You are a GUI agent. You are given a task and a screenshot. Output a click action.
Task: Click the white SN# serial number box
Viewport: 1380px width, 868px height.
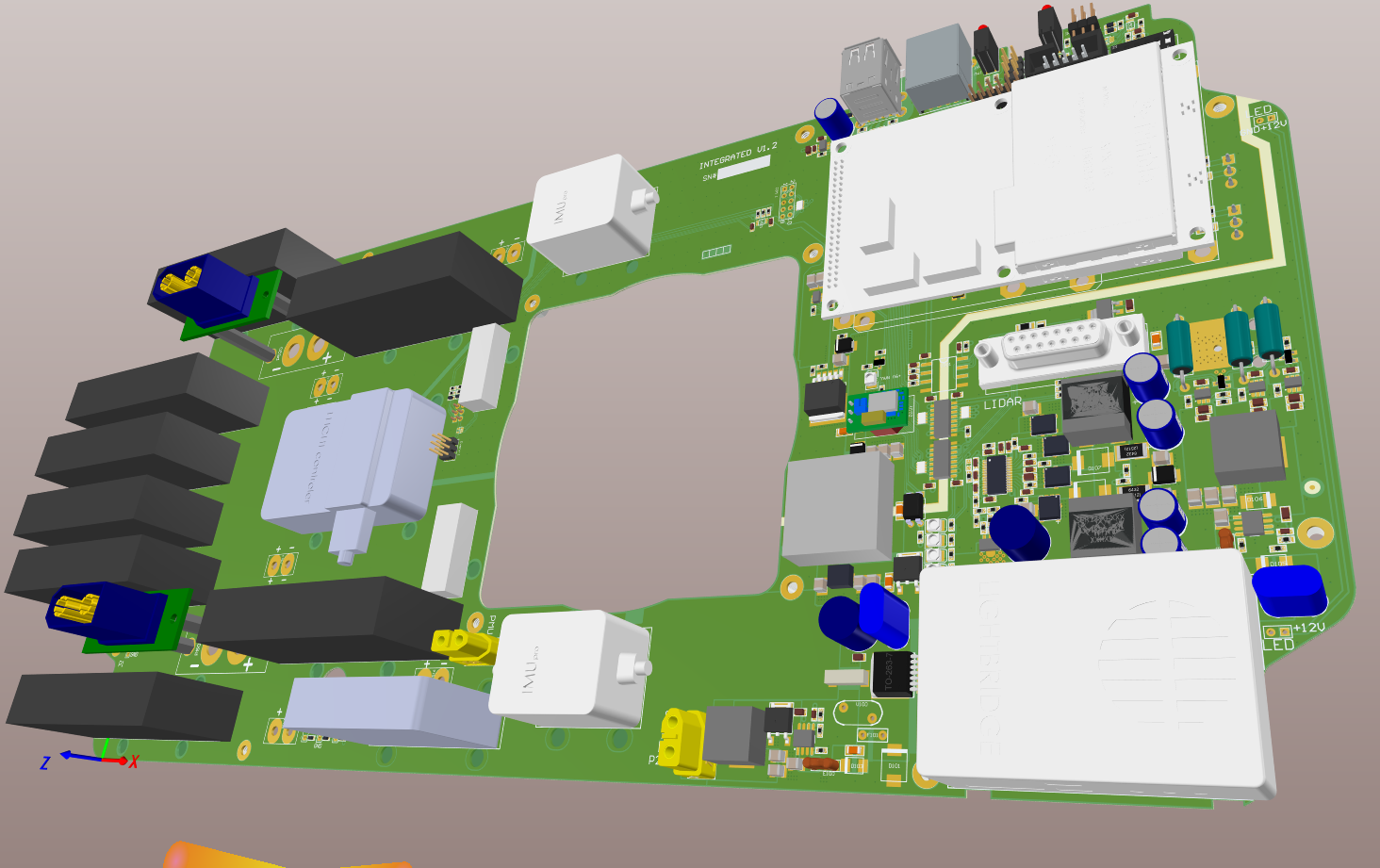coord(744,168)
